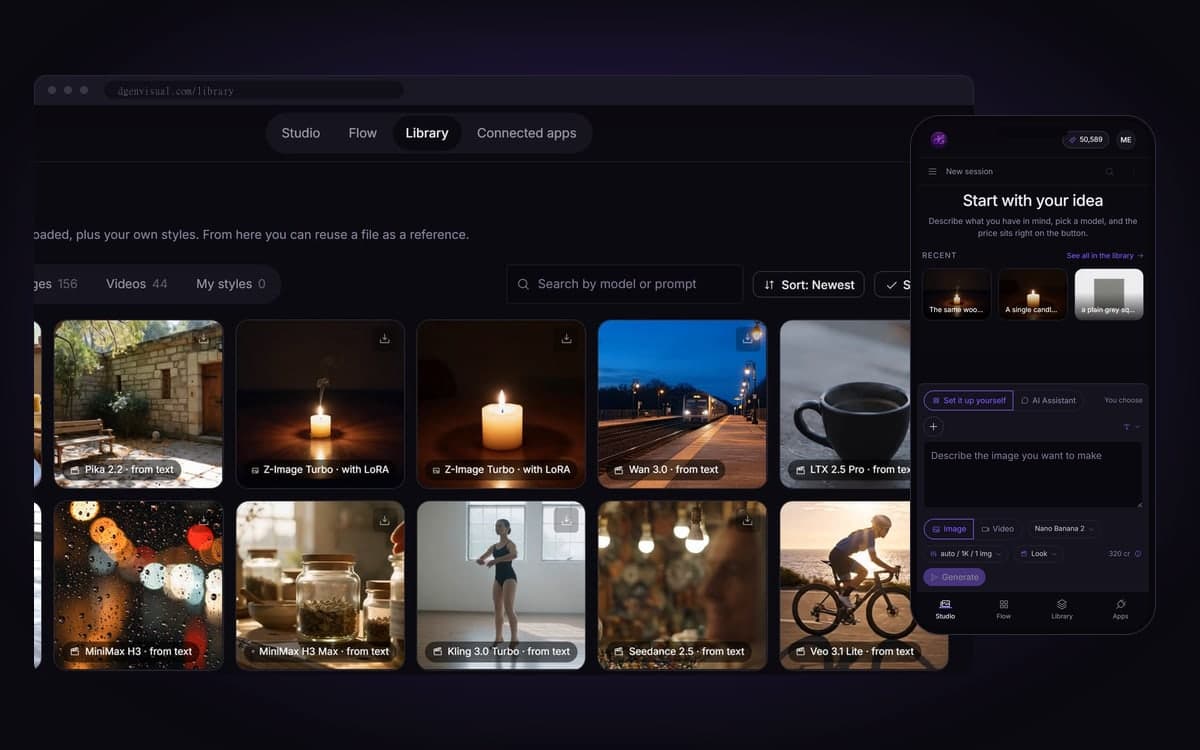Screen dimensions: 1200x750
Task: Go to Flow in the phone bottom bar
Action: 1004,610
